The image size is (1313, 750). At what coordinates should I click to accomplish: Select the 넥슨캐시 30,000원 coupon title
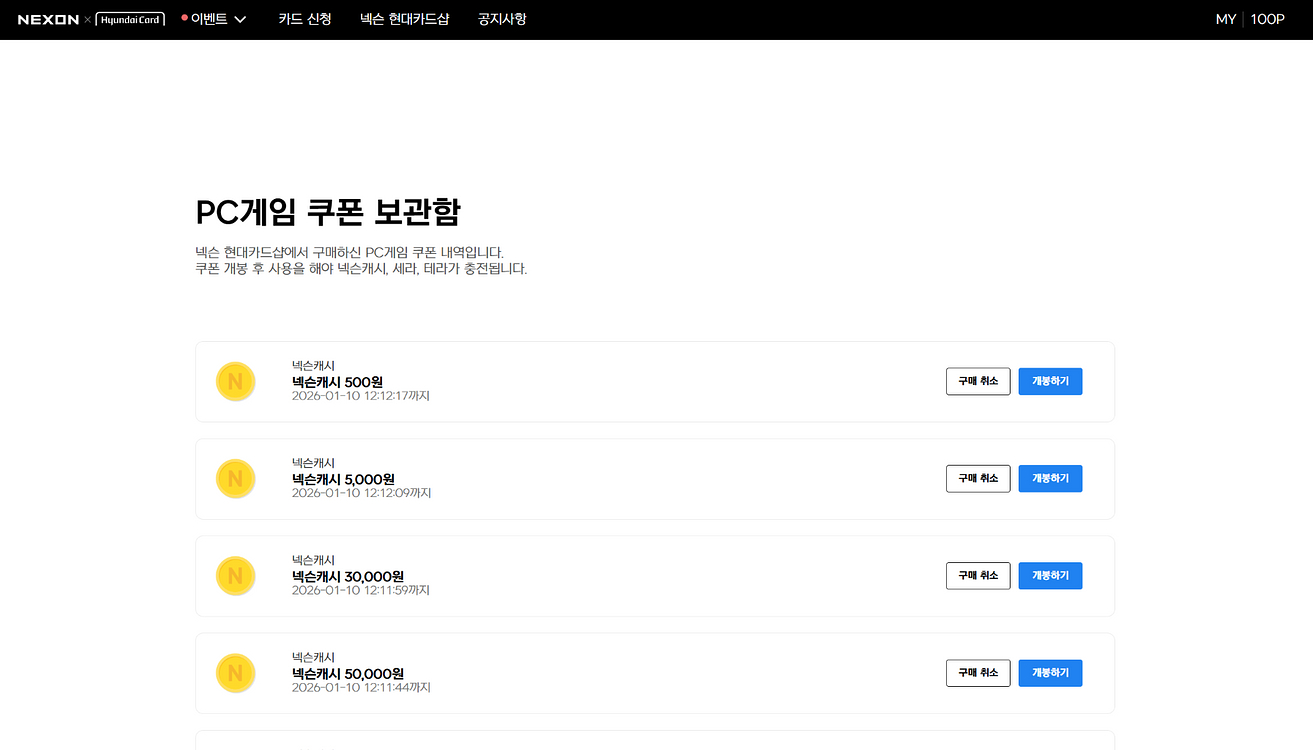[x=347, y=576]
